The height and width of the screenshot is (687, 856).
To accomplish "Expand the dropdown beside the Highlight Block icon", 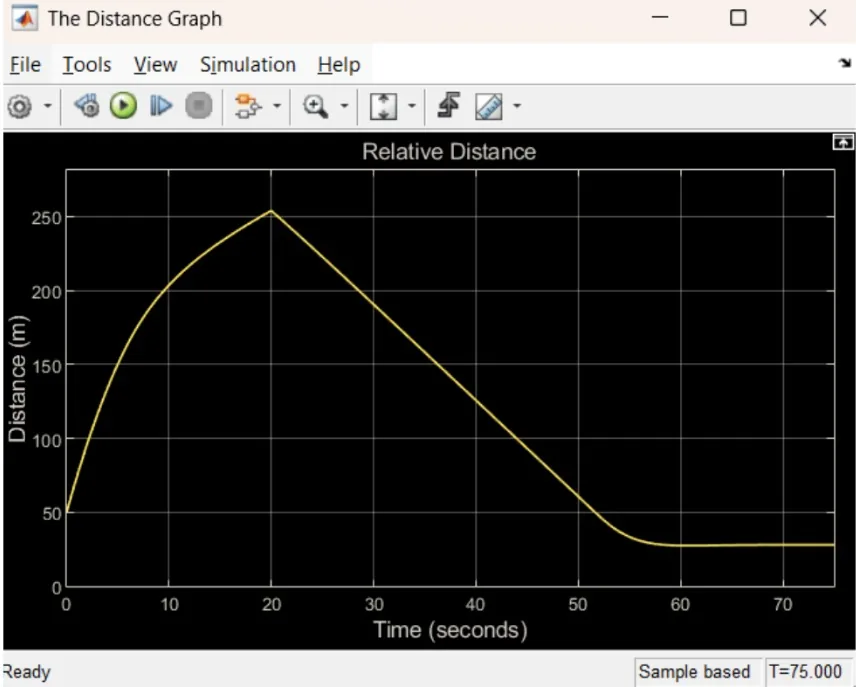I will 277,105.
